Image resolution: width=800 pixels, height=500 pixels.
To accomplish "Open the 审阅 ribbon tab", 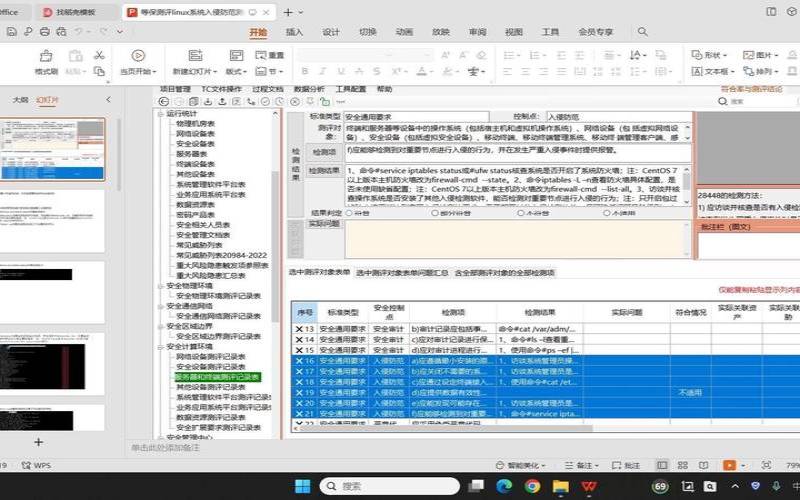I will [478, 32].
